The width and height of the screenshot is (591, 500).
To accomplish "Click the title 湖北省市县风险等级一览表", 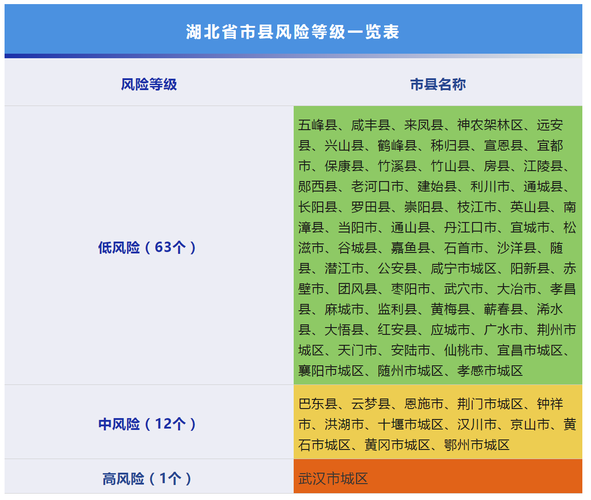I will [292, 32].
